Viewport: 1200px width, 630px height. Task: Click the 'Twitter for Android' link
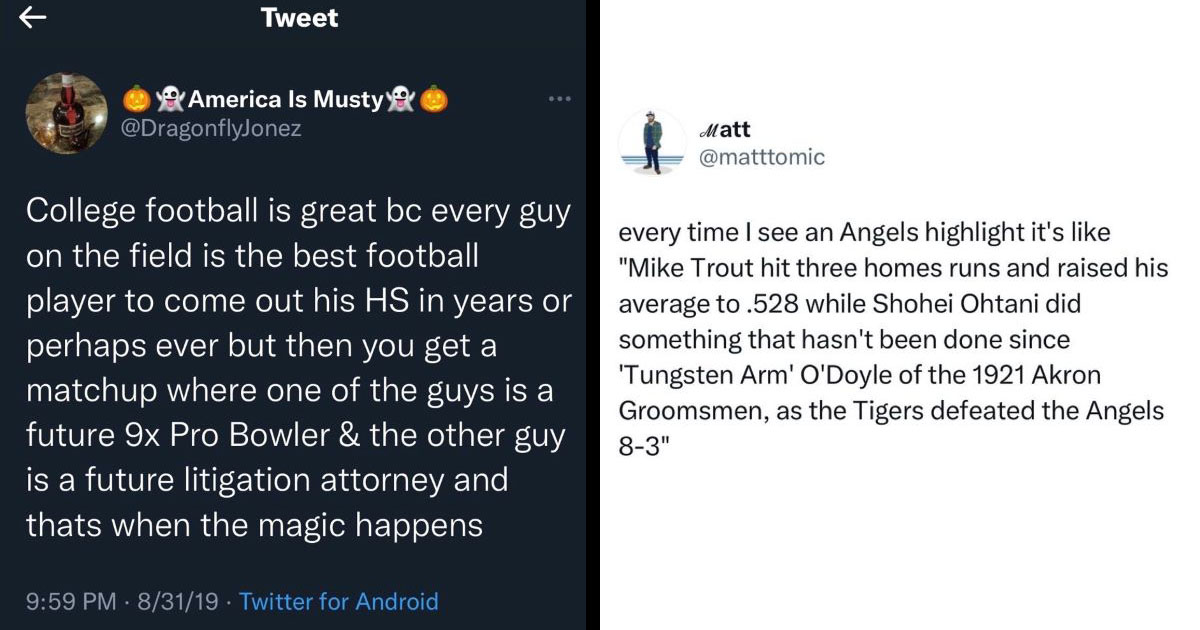point(339,601)
